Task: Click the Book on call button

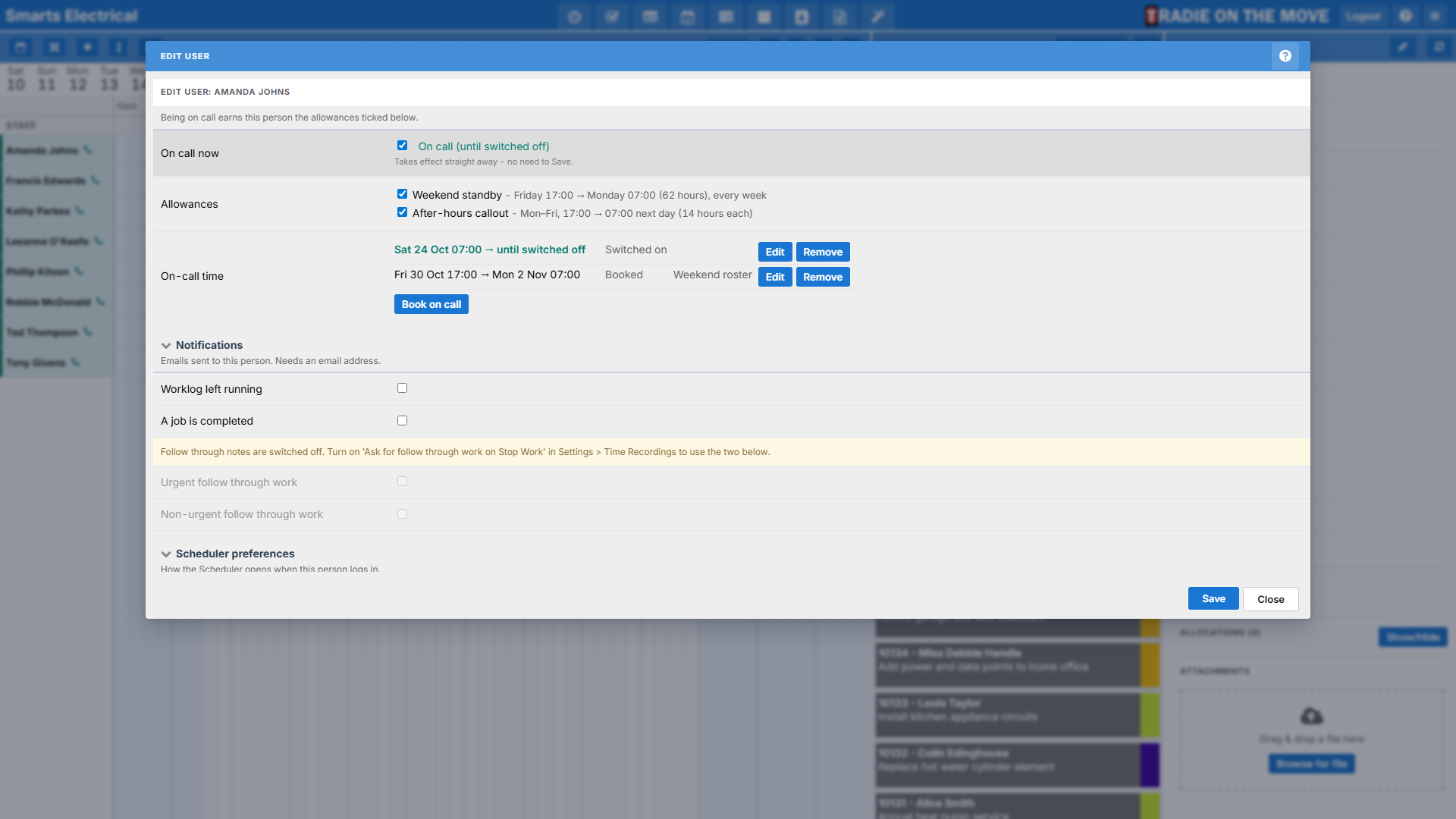Action: click(431, 304)
